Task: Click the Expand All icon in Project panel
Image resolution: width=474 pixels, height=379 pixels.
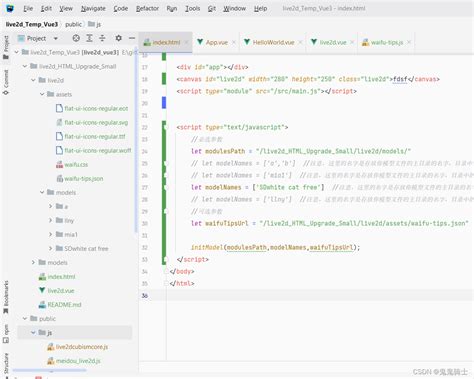Action: tap(89, 38)
